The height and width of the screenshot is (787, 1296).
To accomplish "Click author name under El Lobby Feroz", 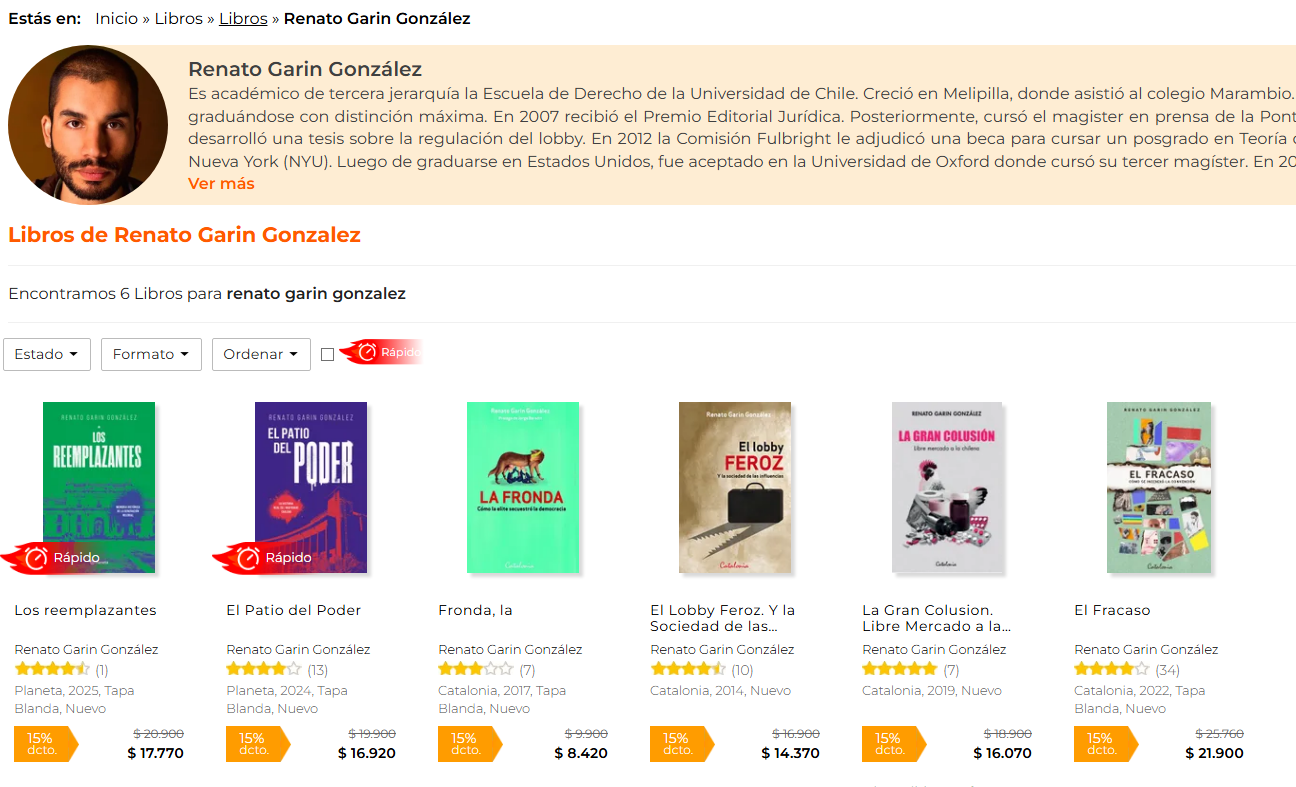I will [x=722, y=650].
